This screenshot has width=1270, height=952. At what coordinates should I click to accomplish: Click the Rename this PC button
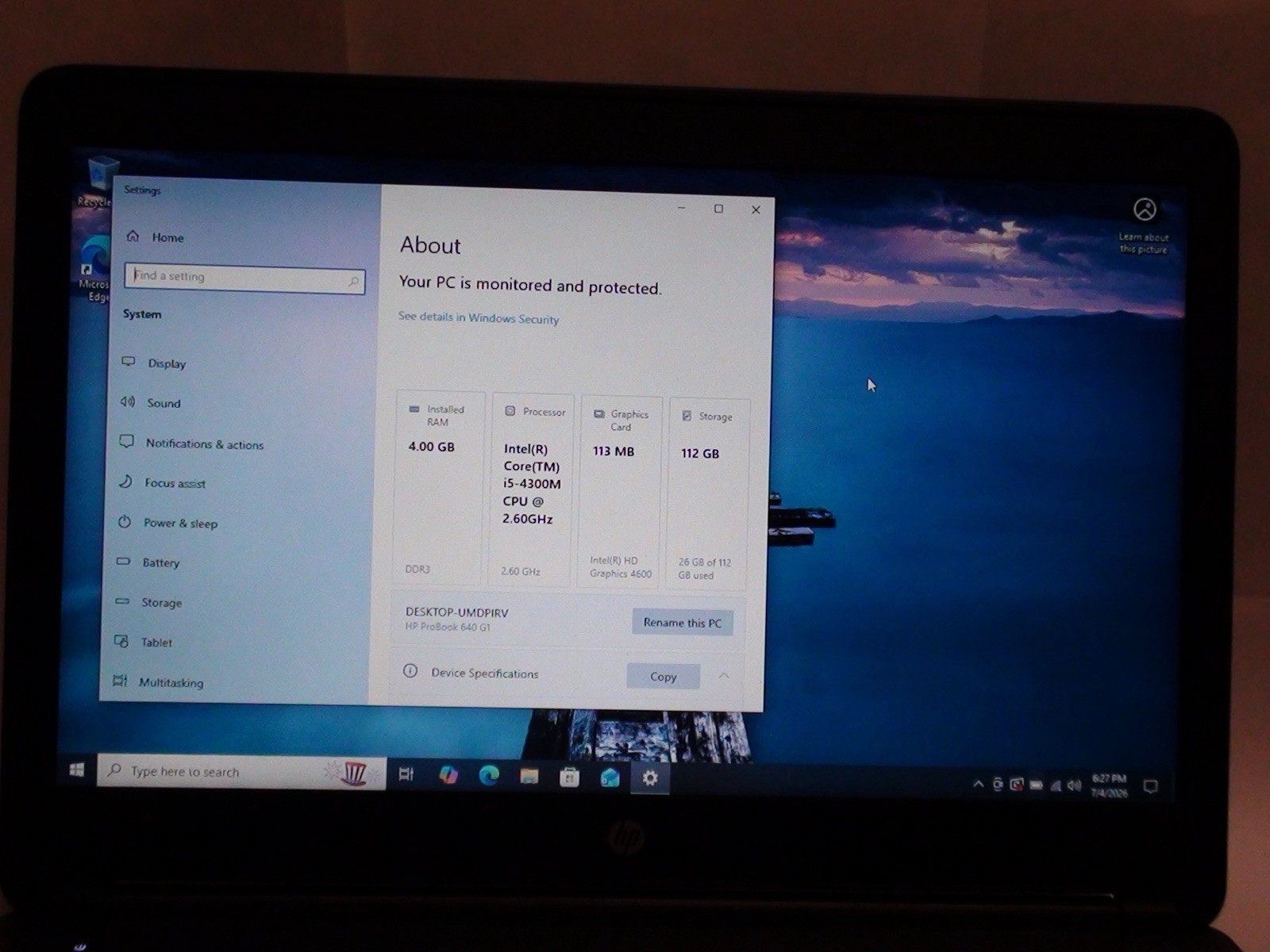tap(683, 622)
